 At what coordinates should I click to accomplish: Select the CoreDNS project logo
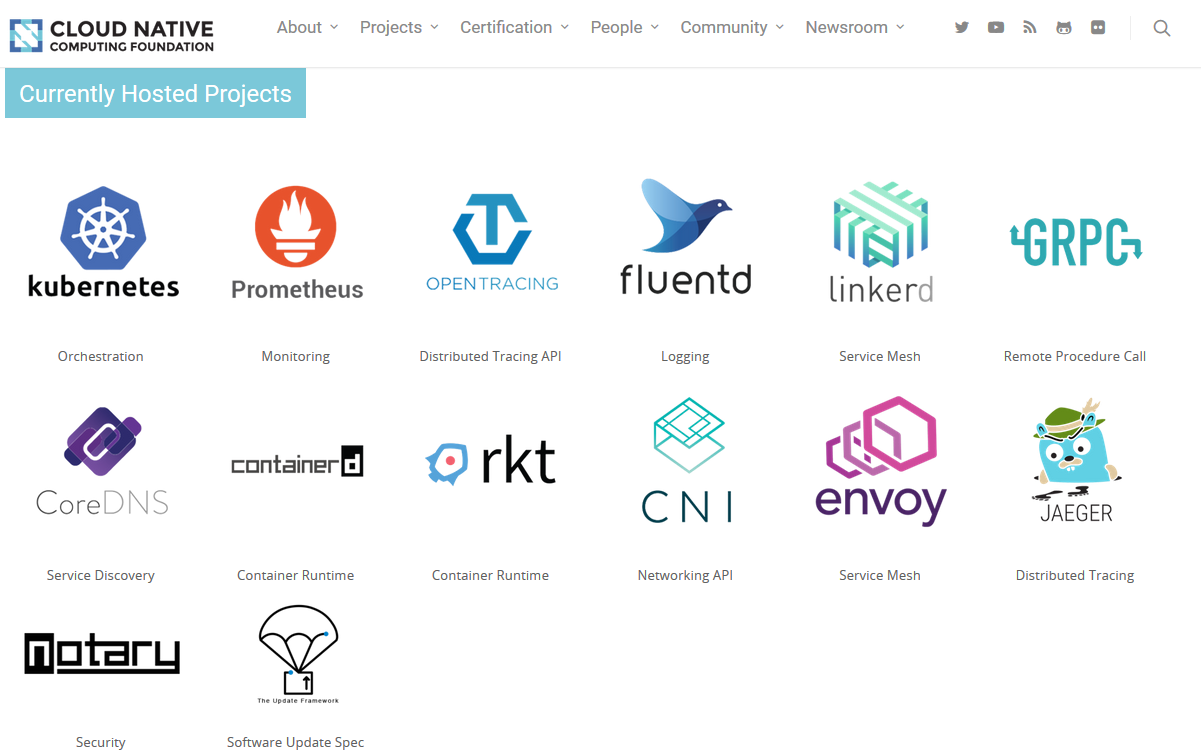coord(102,461)
